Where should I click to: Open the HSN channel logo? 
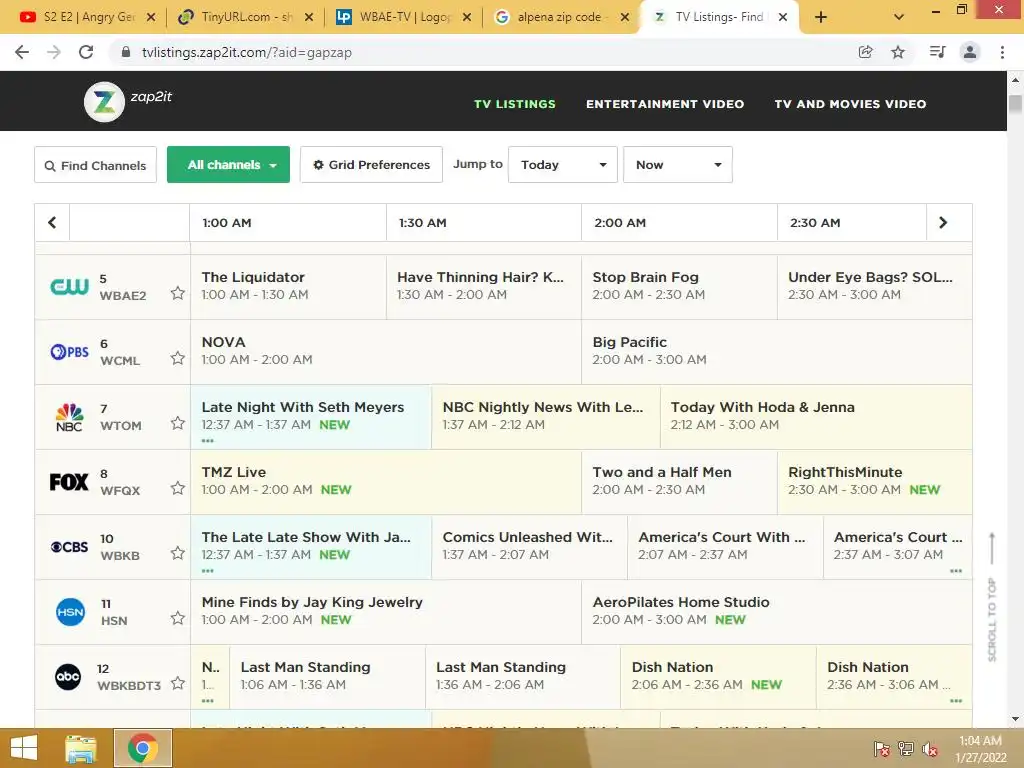click(x=70, y=612)
